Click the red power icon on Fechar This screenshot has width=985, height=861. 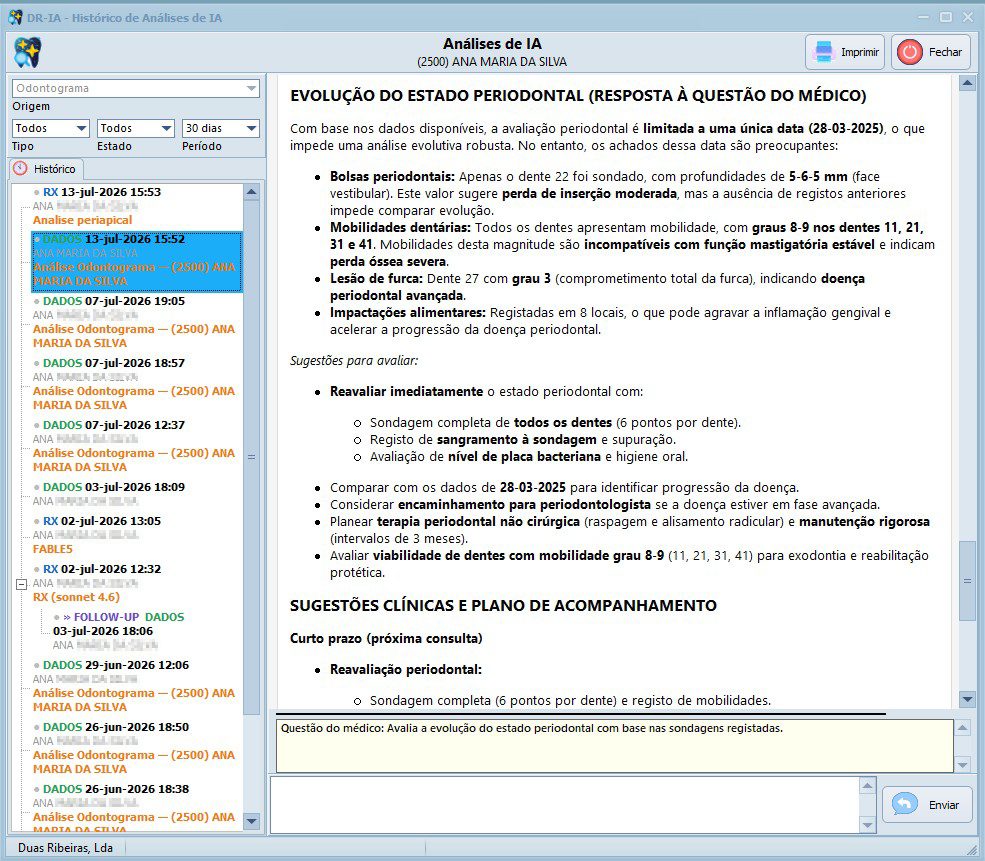coord(909,52)
